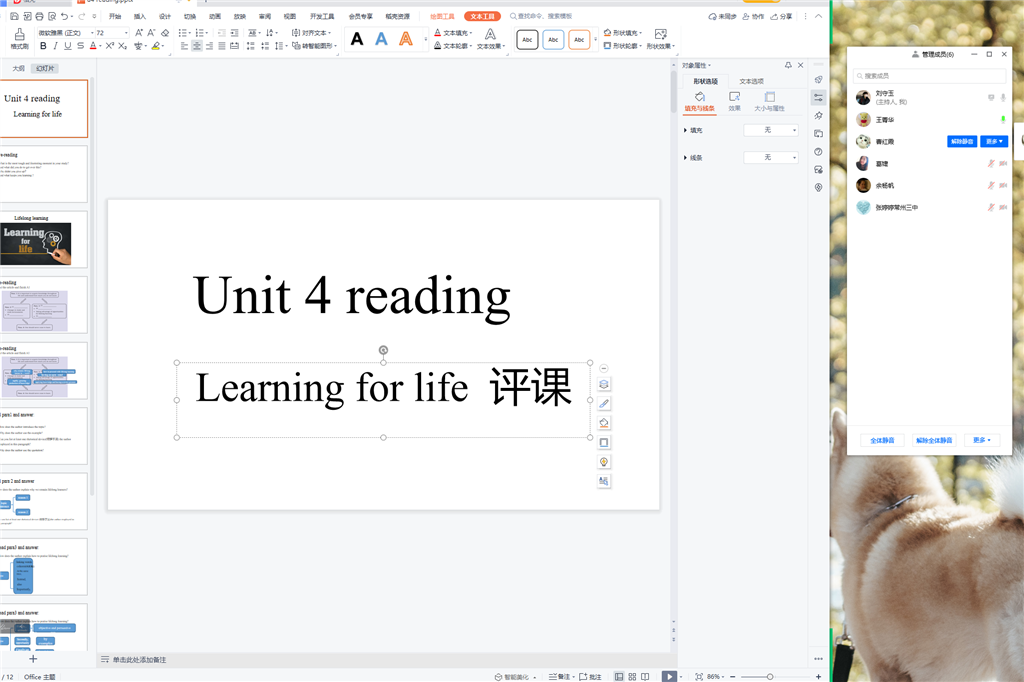This screenshot has width=1024, height=682.
Task: Open the 线条 line type dropdown
Action: point(771,157)
